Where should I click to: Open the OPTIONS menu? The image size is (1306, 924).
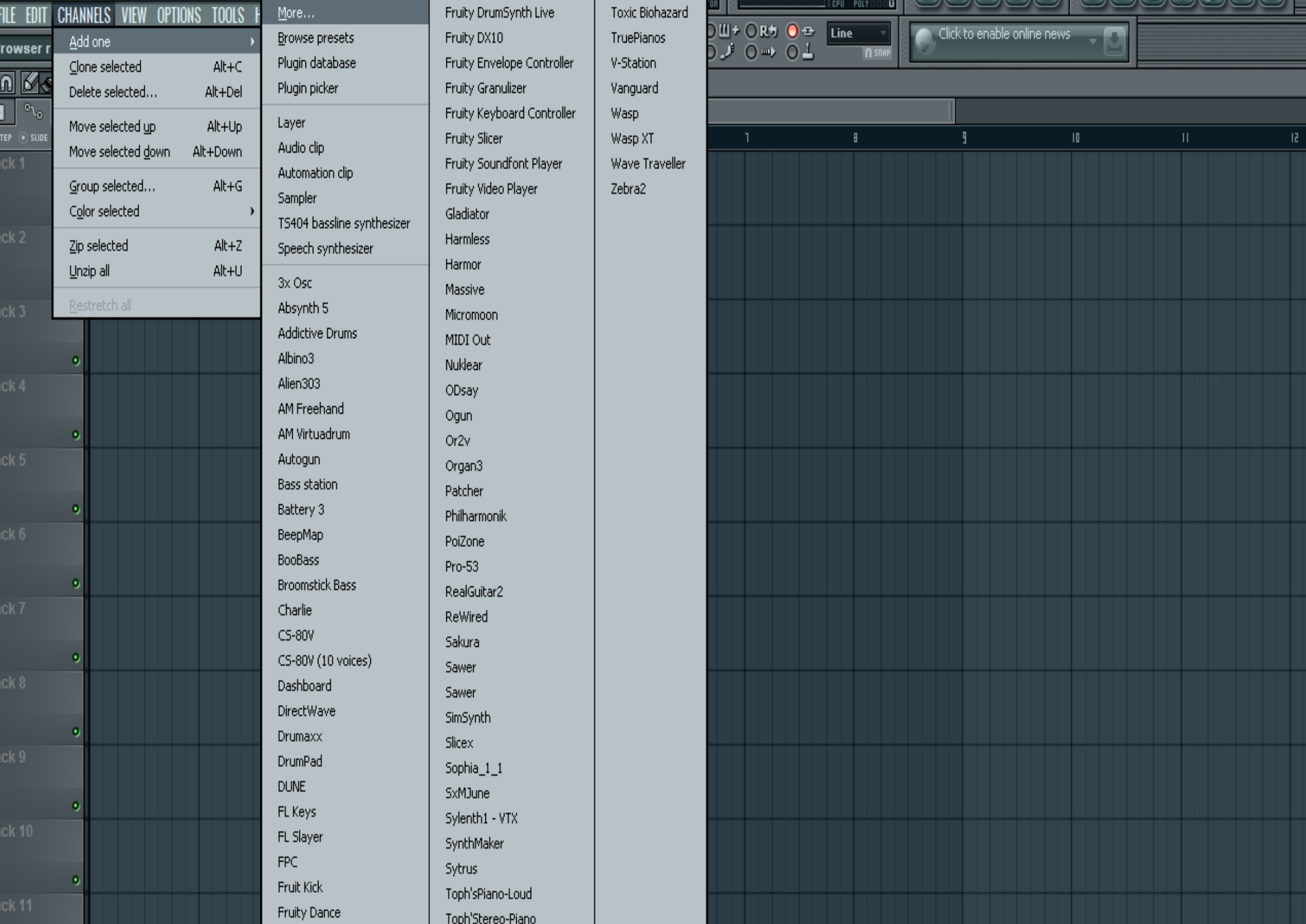coord(179,15)
